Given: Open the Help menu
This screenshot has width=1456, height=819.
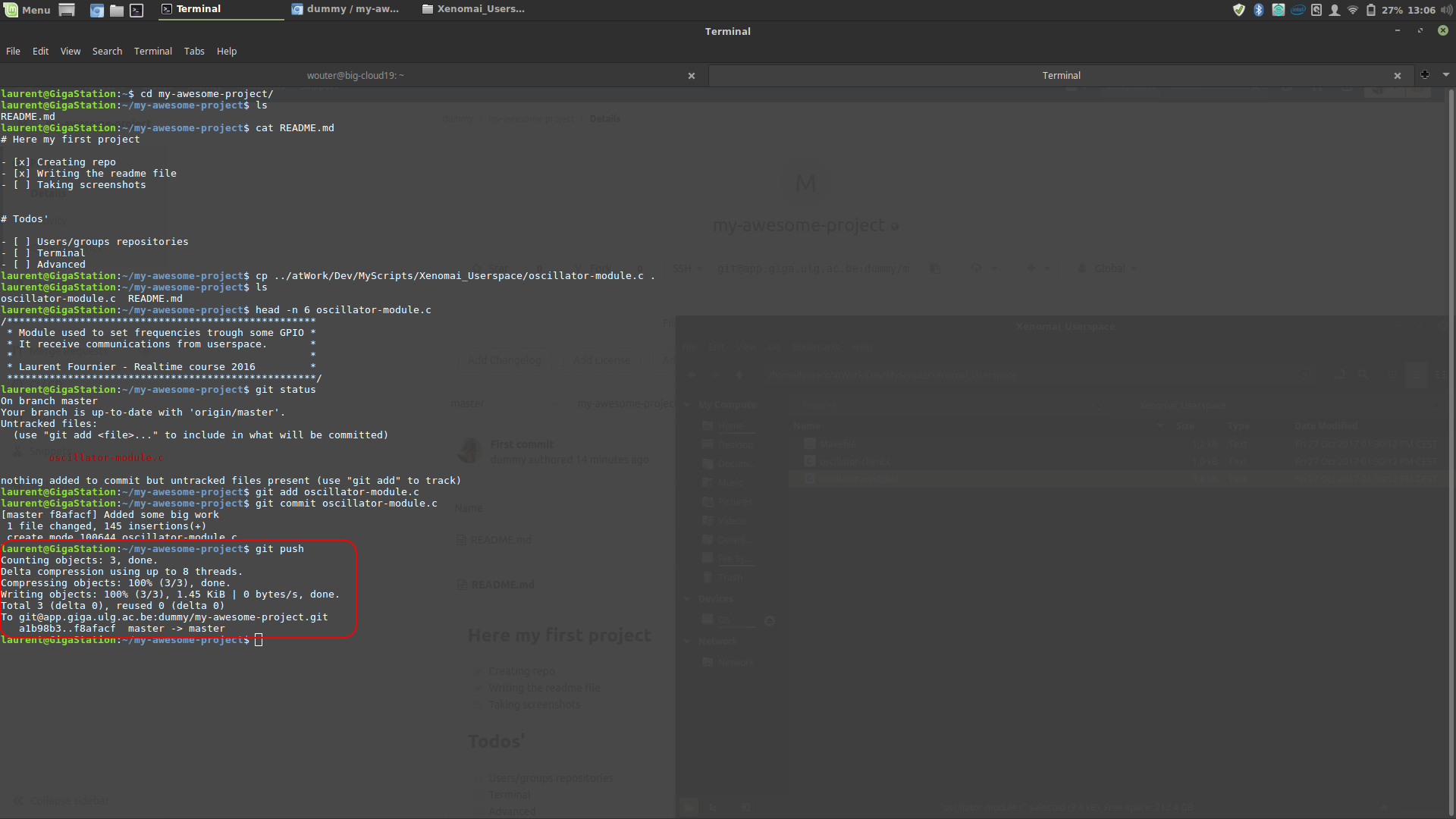Looking at the screenshot, I should pyautogui.click(x=227, y=51).
